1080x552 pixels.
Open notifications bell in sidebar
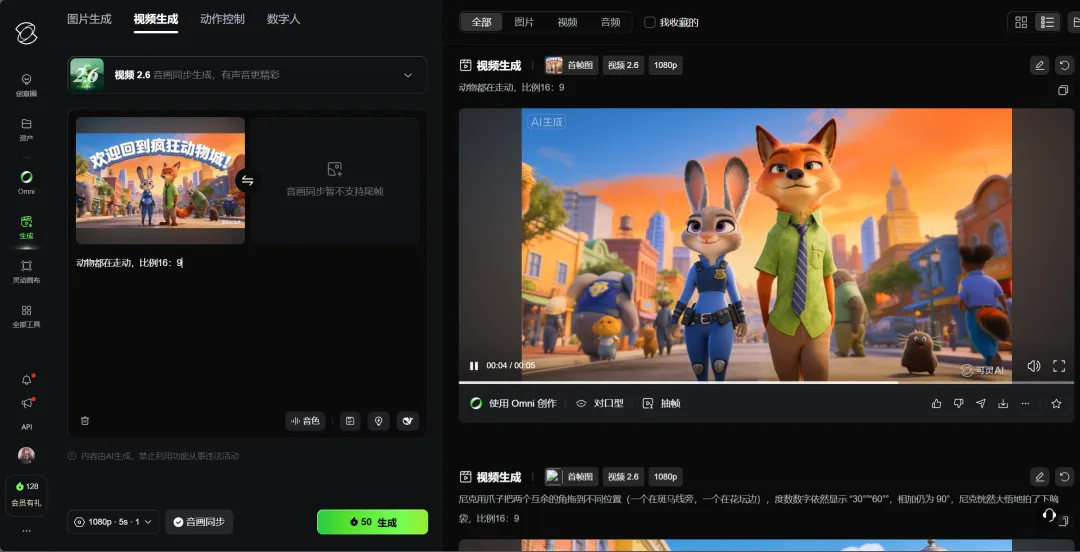(27, 380)
